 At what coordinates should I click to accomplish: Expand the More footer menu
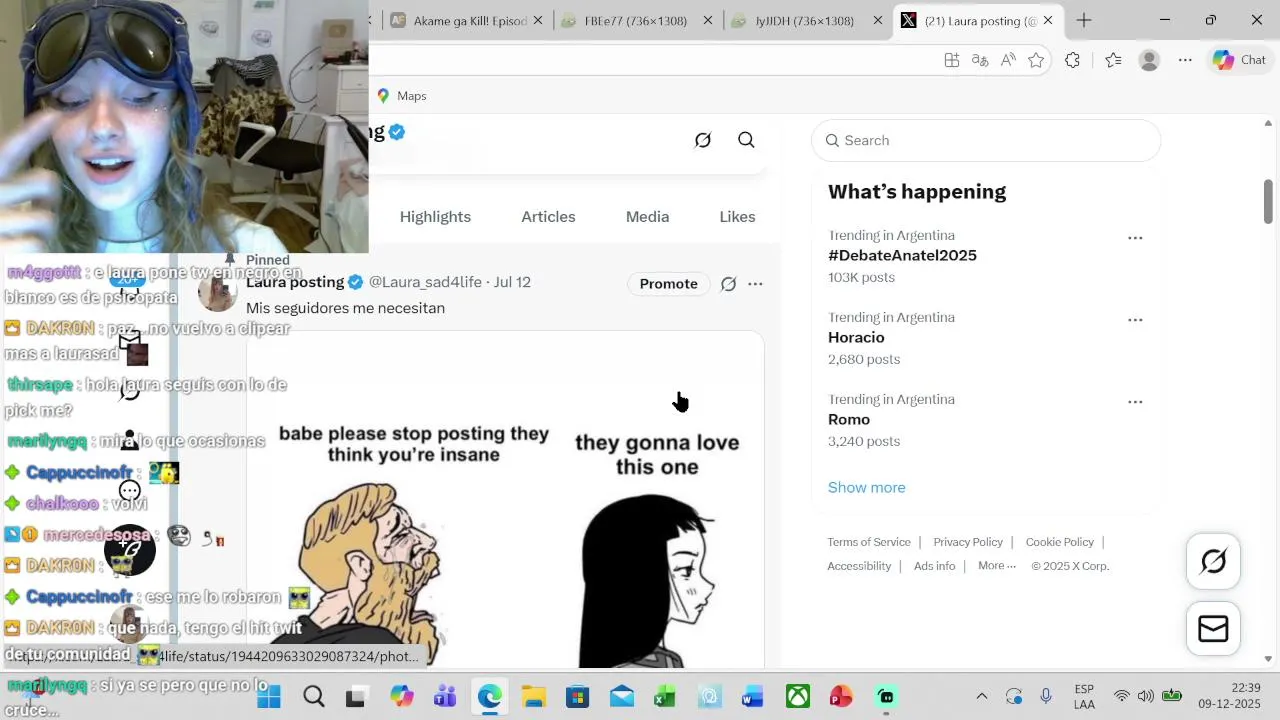click(996, 566)
